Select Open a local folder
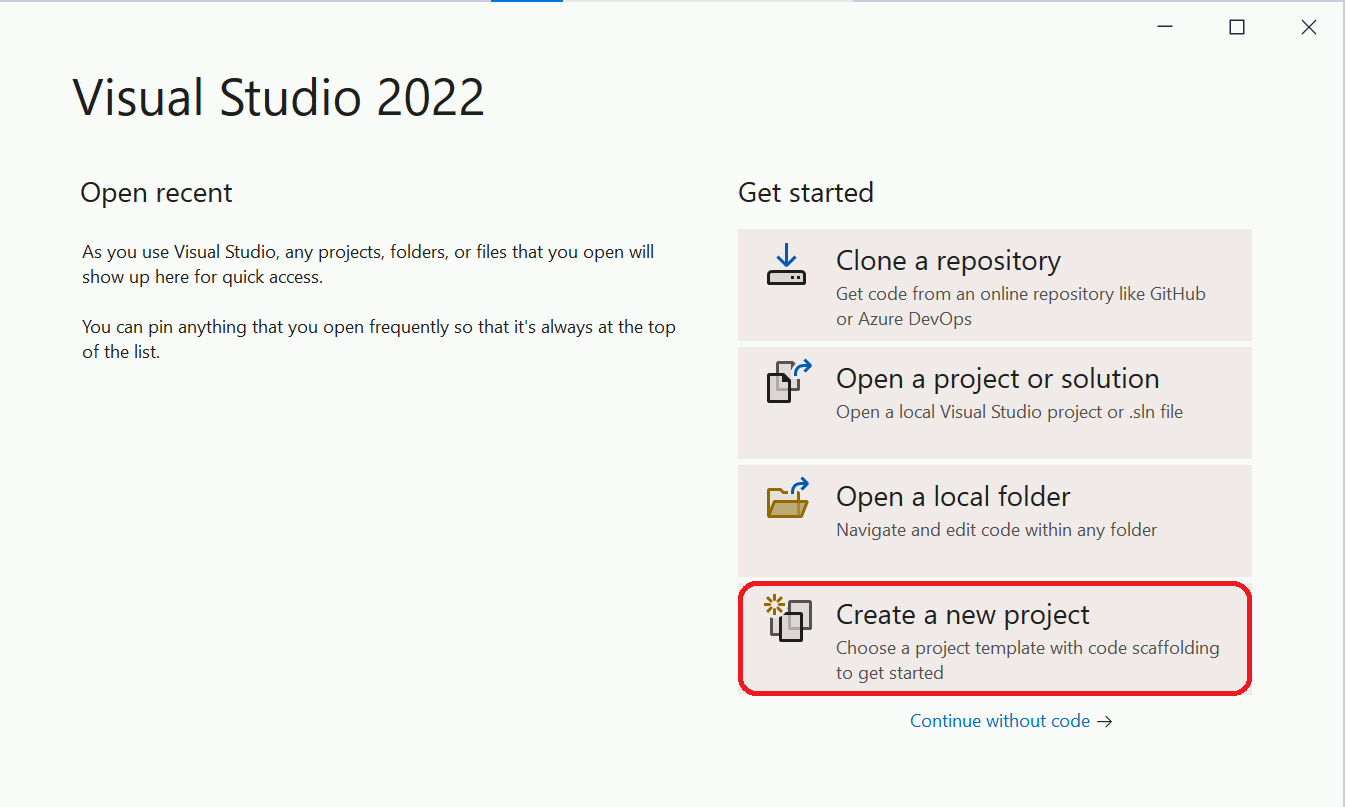 (x=994, y=520)
